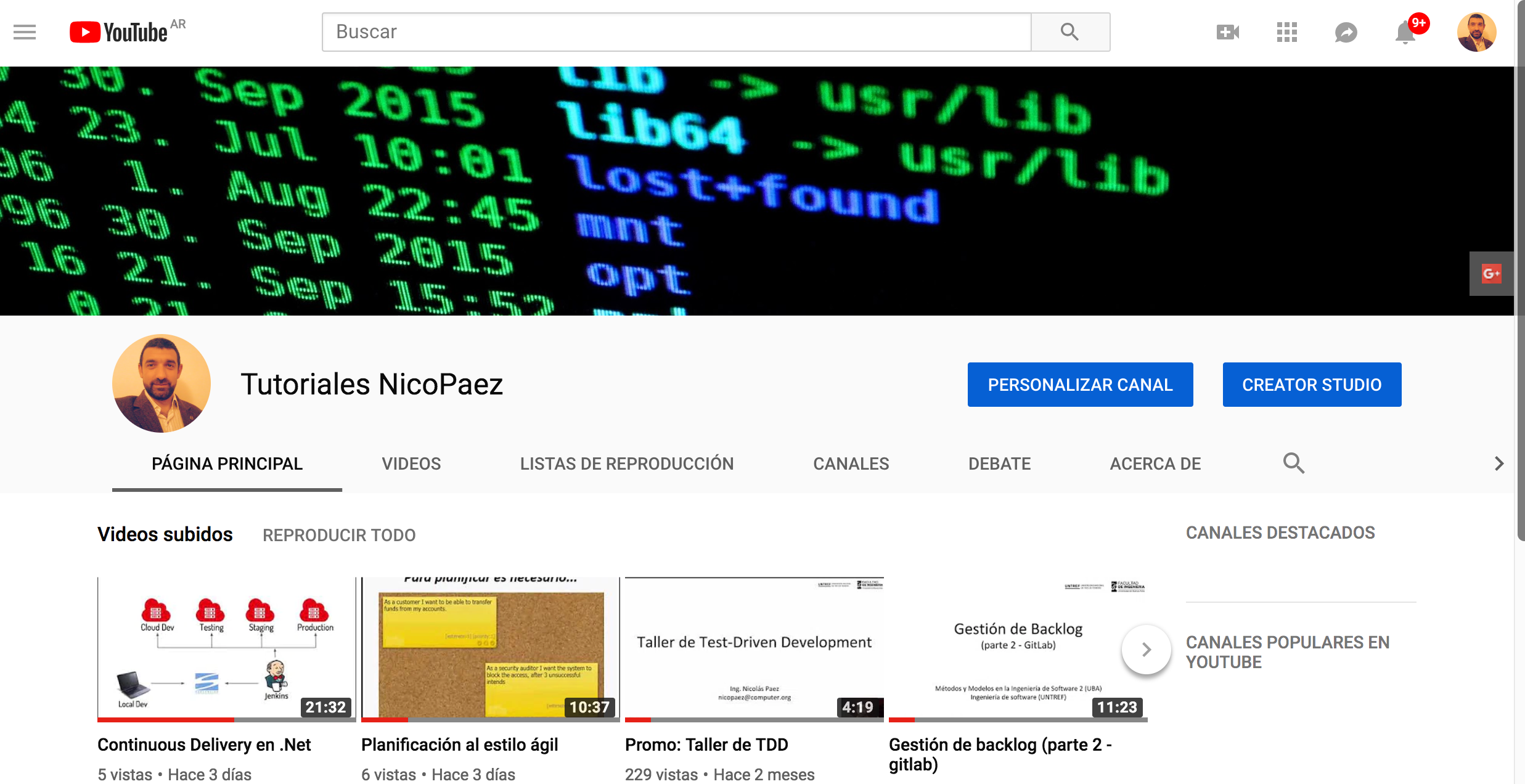Focus the Buscar search field
The width and height of the screenshot is (1525, 784).
pyautogui.click(x=676, y=32)
